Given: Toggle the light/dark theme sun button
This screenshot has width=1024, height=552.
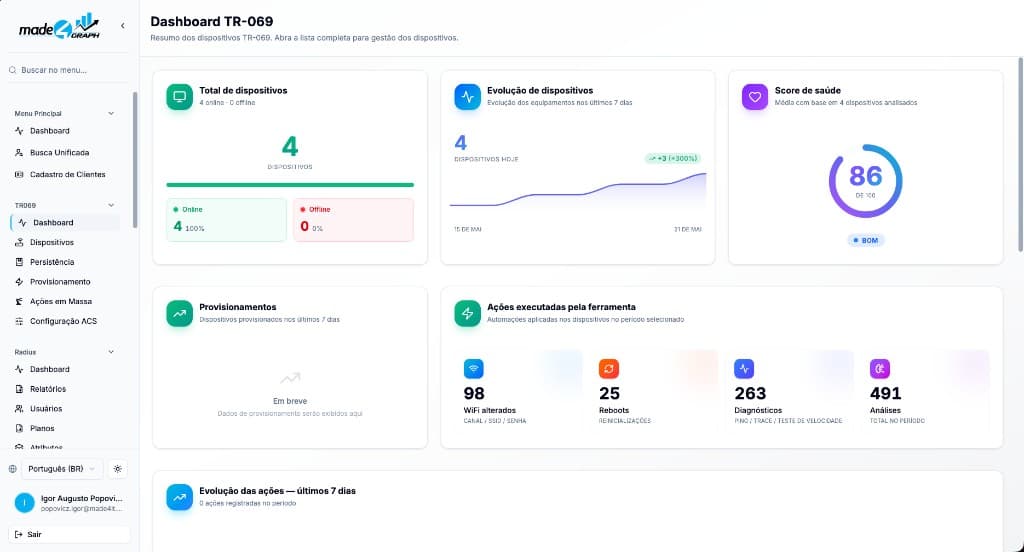Looking at the screenshot, I should tap(118, 469).
